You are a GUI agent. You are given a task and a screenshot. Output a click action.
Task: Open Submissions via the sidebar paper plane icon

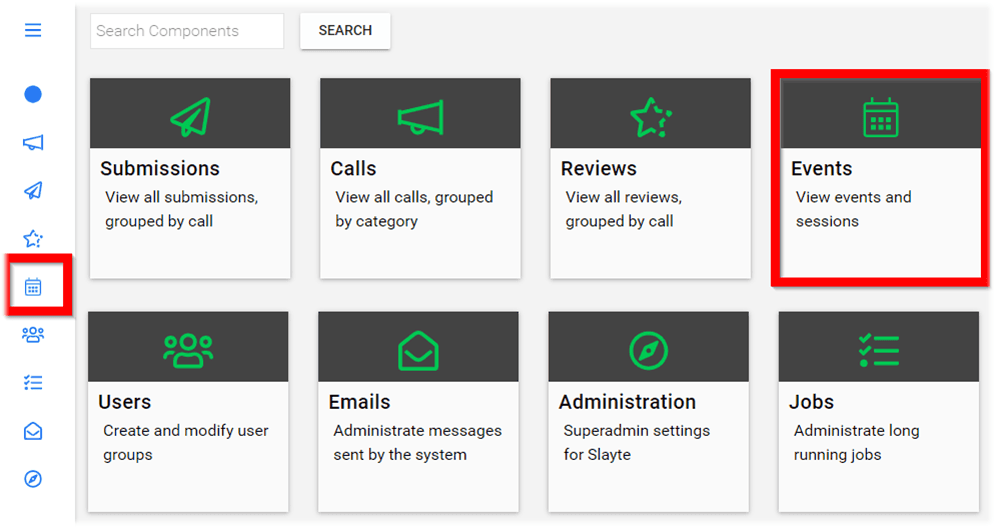(33, 191)
